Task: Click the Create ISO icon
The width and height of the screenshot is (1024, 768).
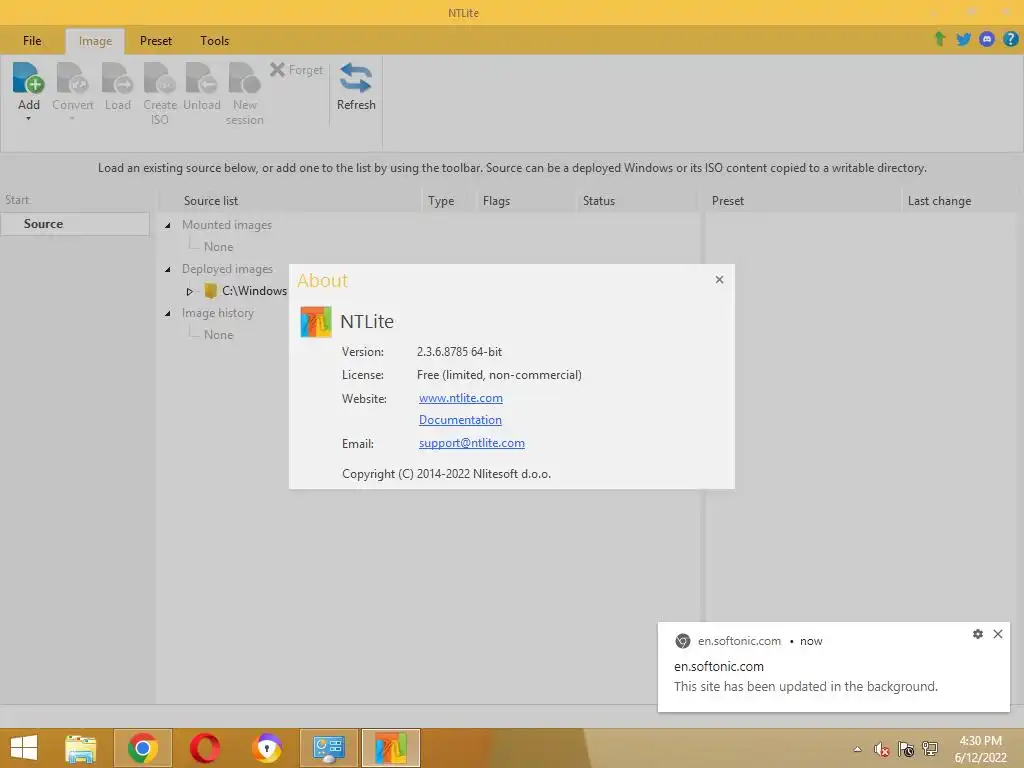Action: coord(160,78)
